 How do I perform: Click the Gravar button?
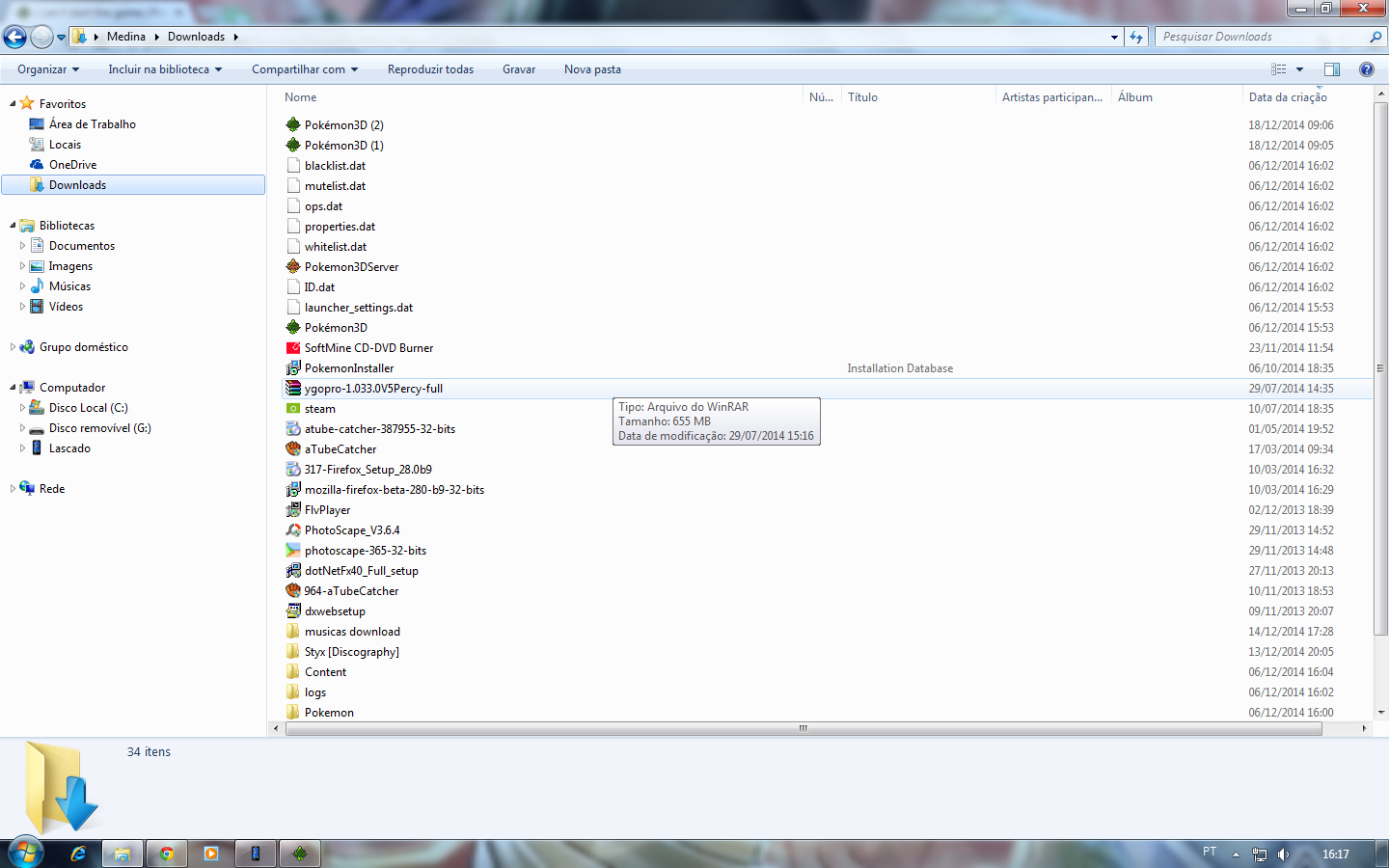point(519,69)
